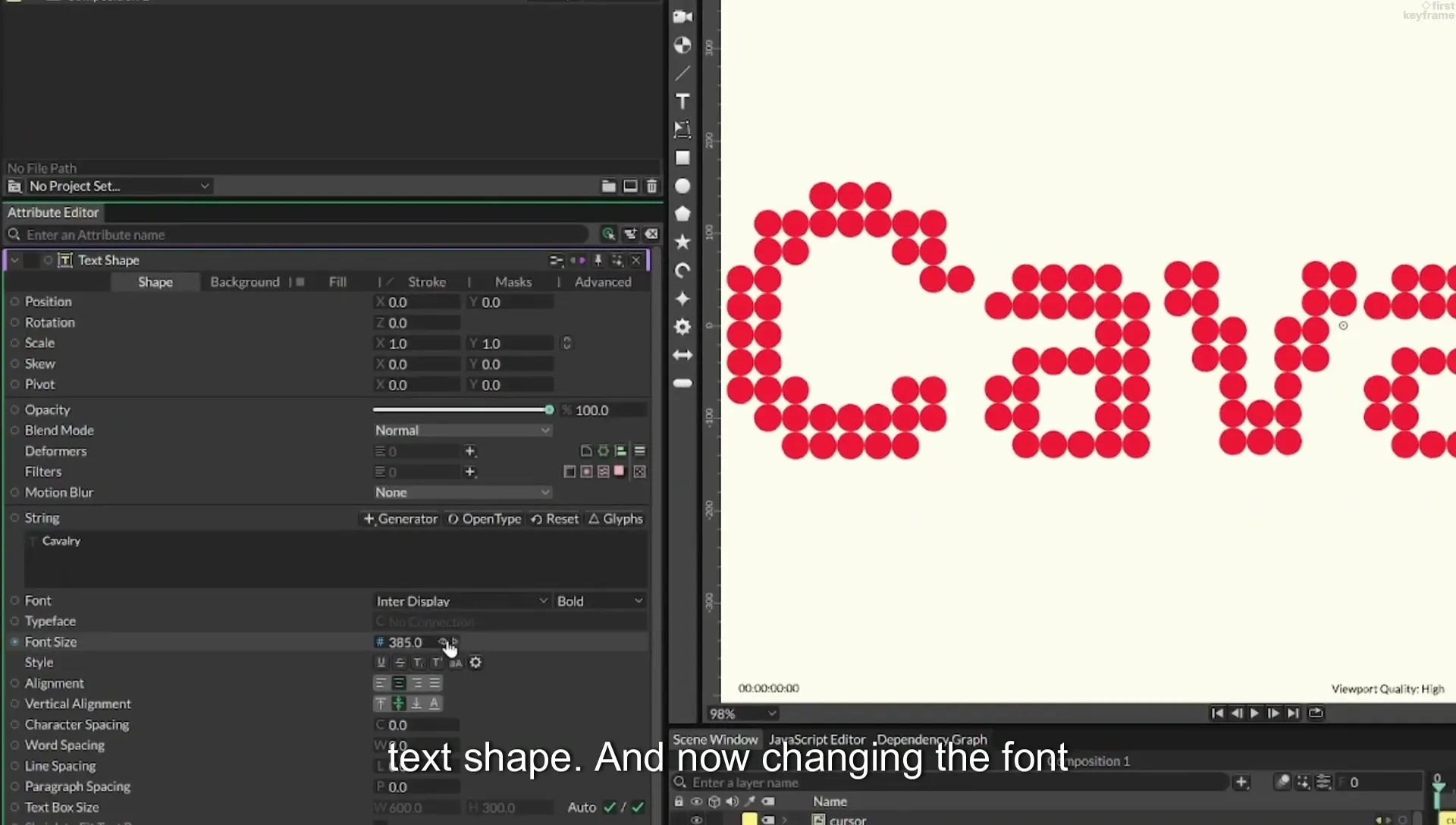Select the Editable Shape node tool
Viewport: 1456px width, 825px height.
tap(682, 130)
